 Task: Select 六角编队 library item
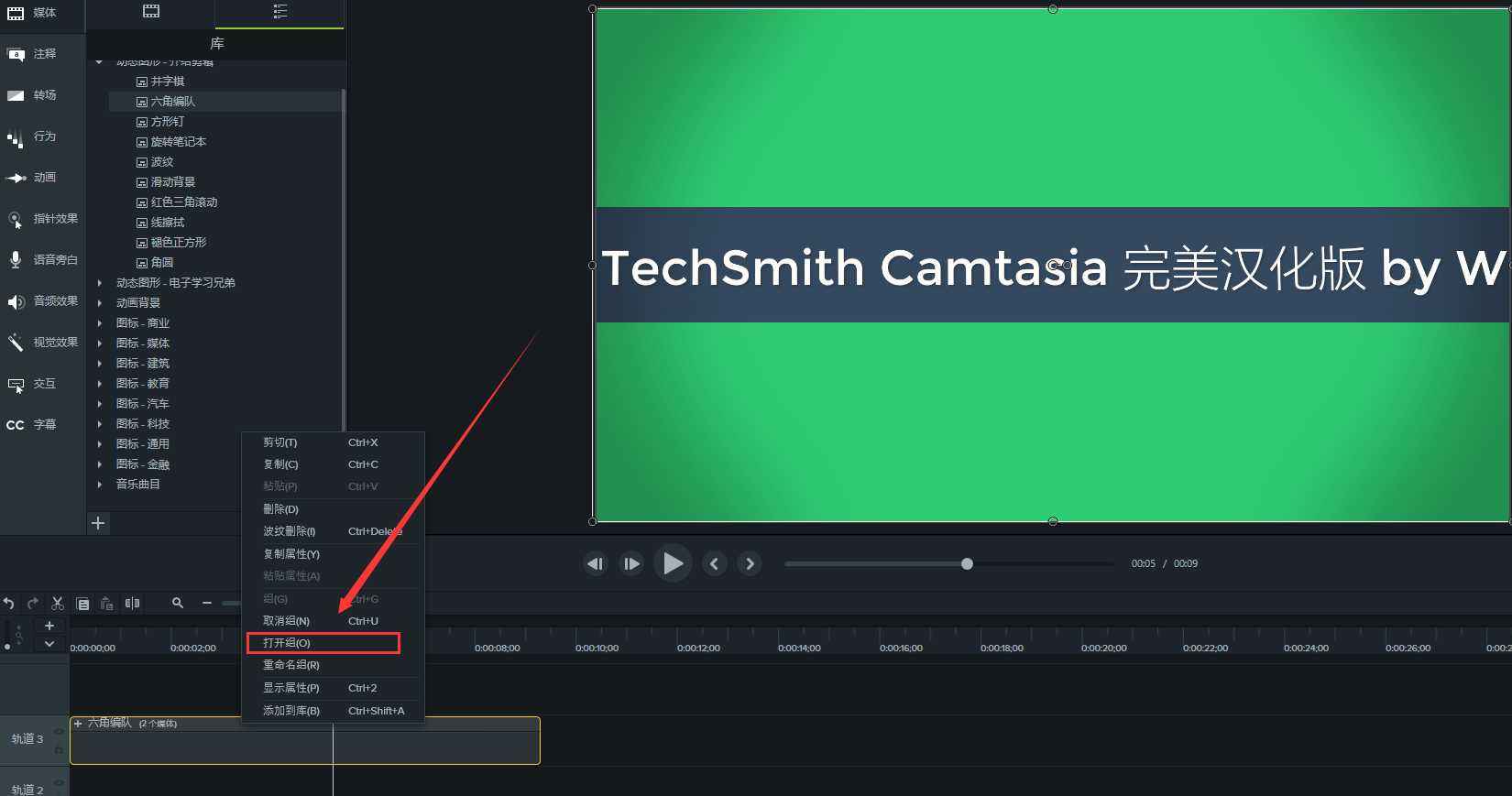coord(225,102)
